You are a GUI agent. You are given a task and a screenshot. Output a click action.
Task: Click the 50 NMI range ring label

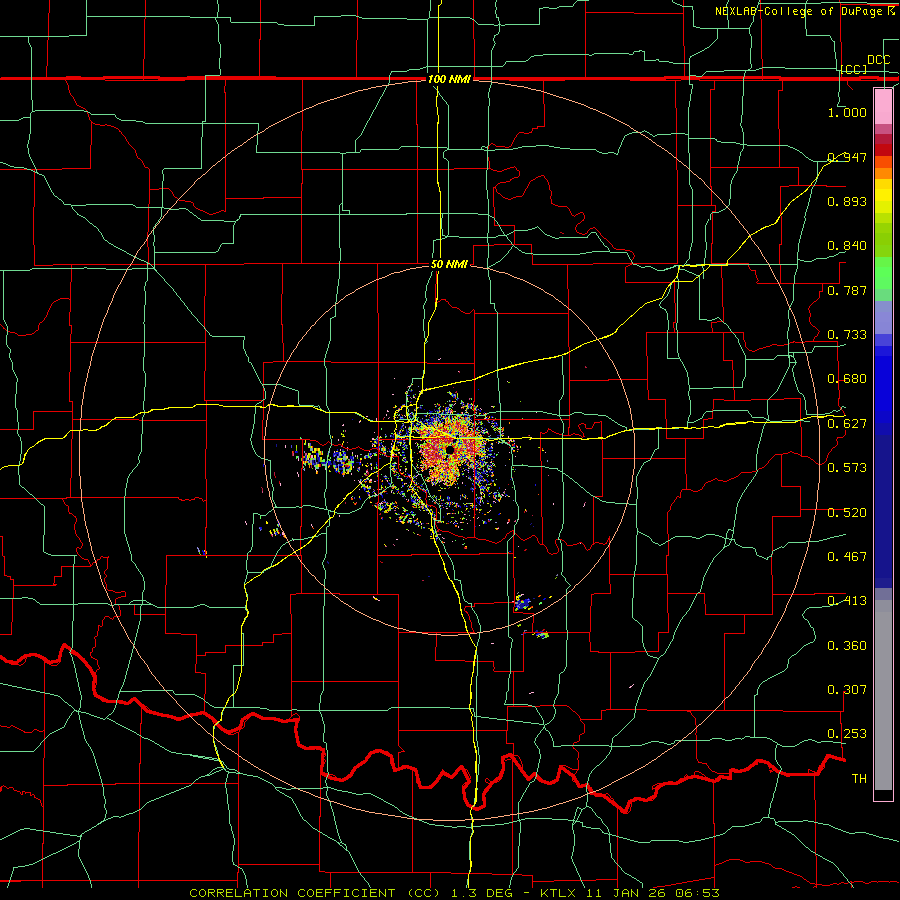pyautogui.click(x=449, y=265)
